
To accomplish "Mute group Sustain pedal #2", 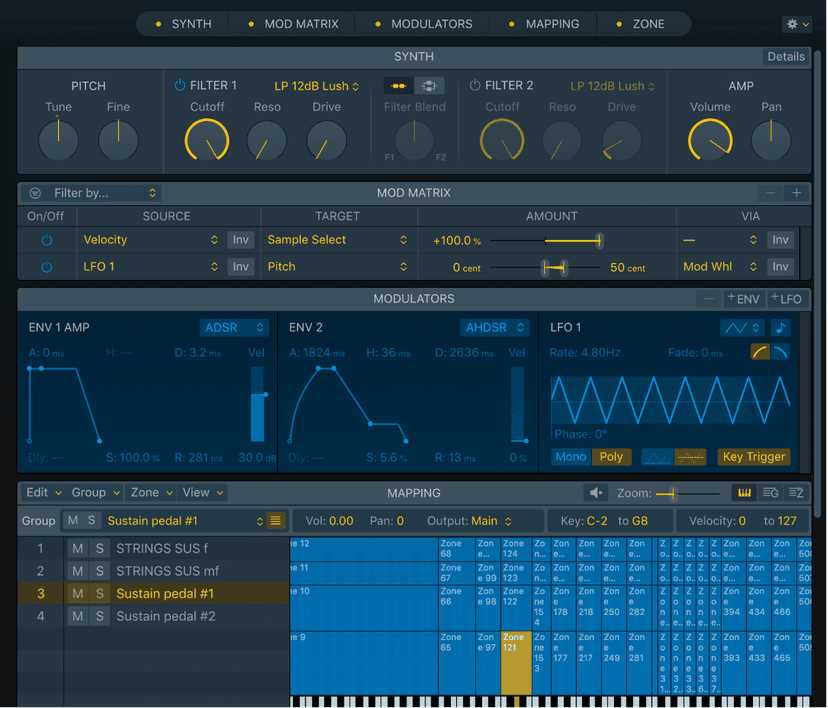I will tap(78, 617).
